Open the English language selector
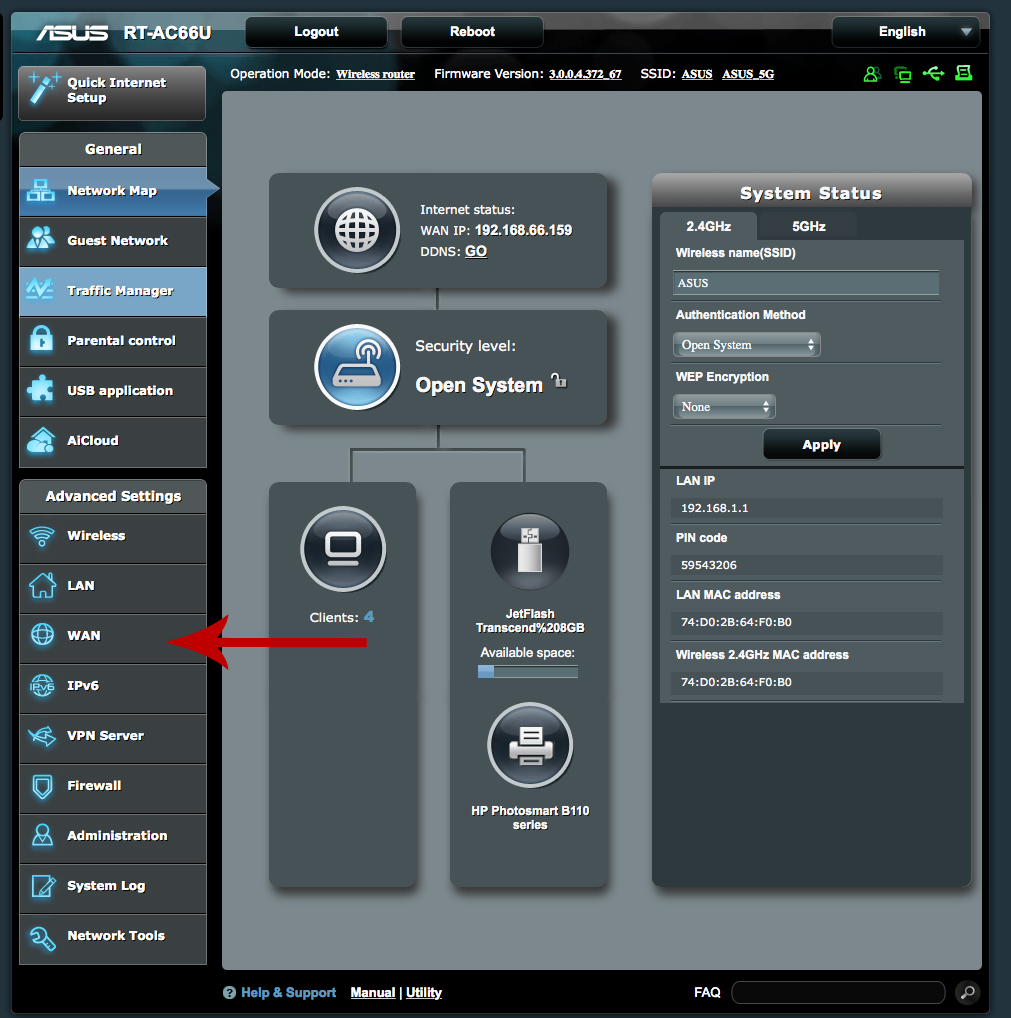Screen dimensions: 1011x1018 [x=904, y=32]
